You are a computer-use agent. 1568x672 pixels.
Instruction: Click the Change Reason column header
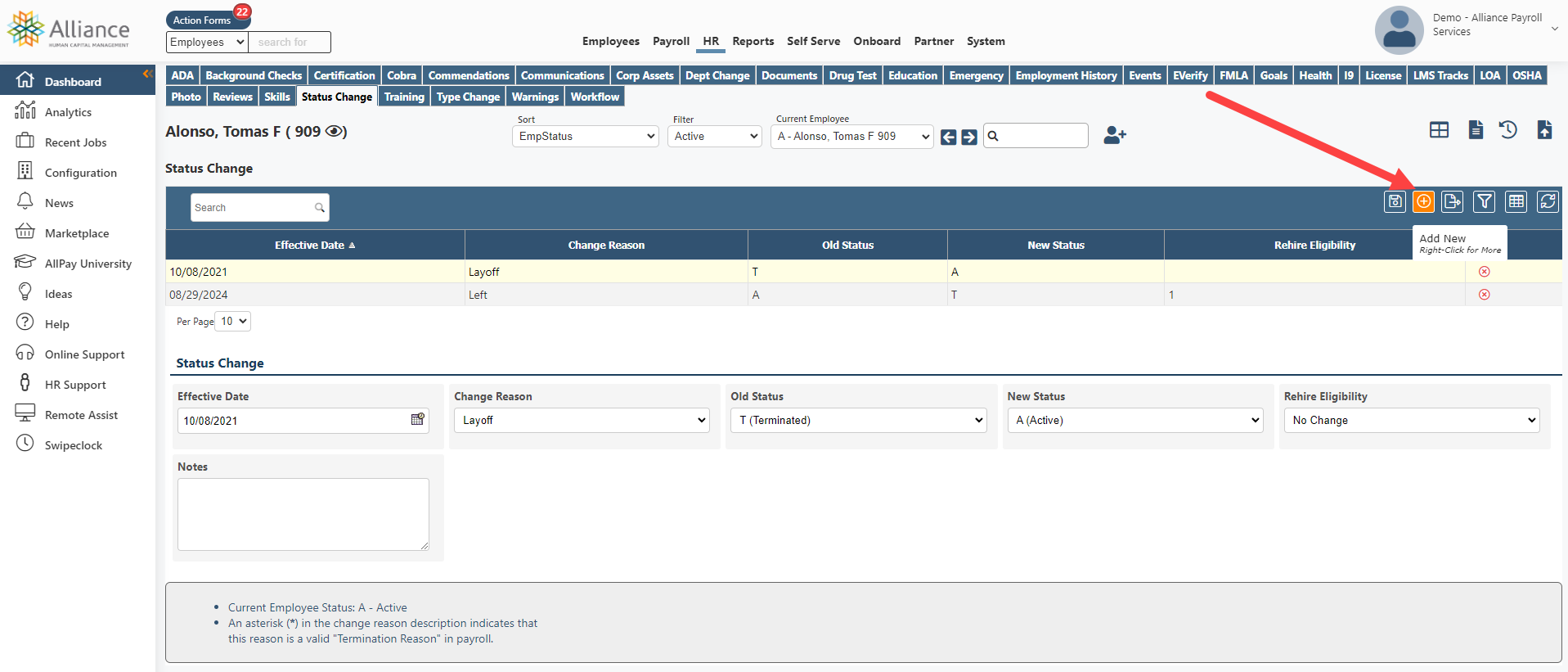[x=606, y=245]
